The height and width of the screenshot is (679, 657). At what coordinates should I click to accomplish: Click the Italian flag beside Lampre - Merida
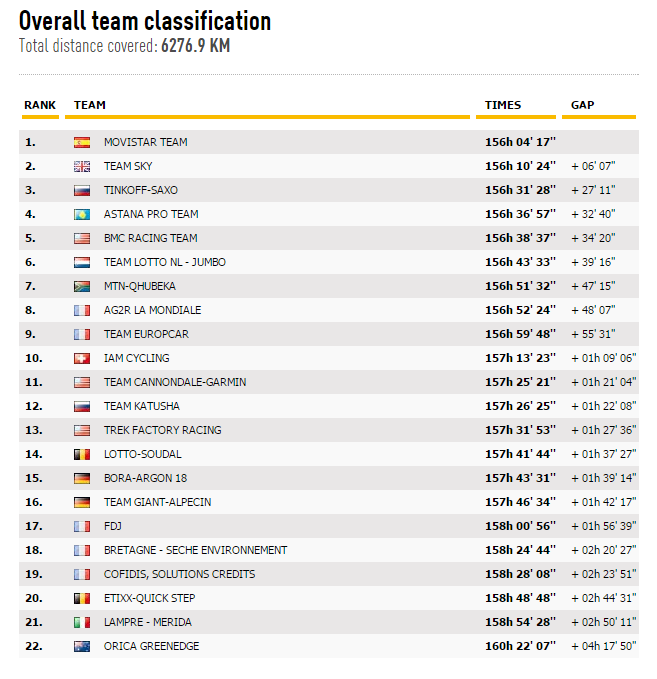[82, 622]
